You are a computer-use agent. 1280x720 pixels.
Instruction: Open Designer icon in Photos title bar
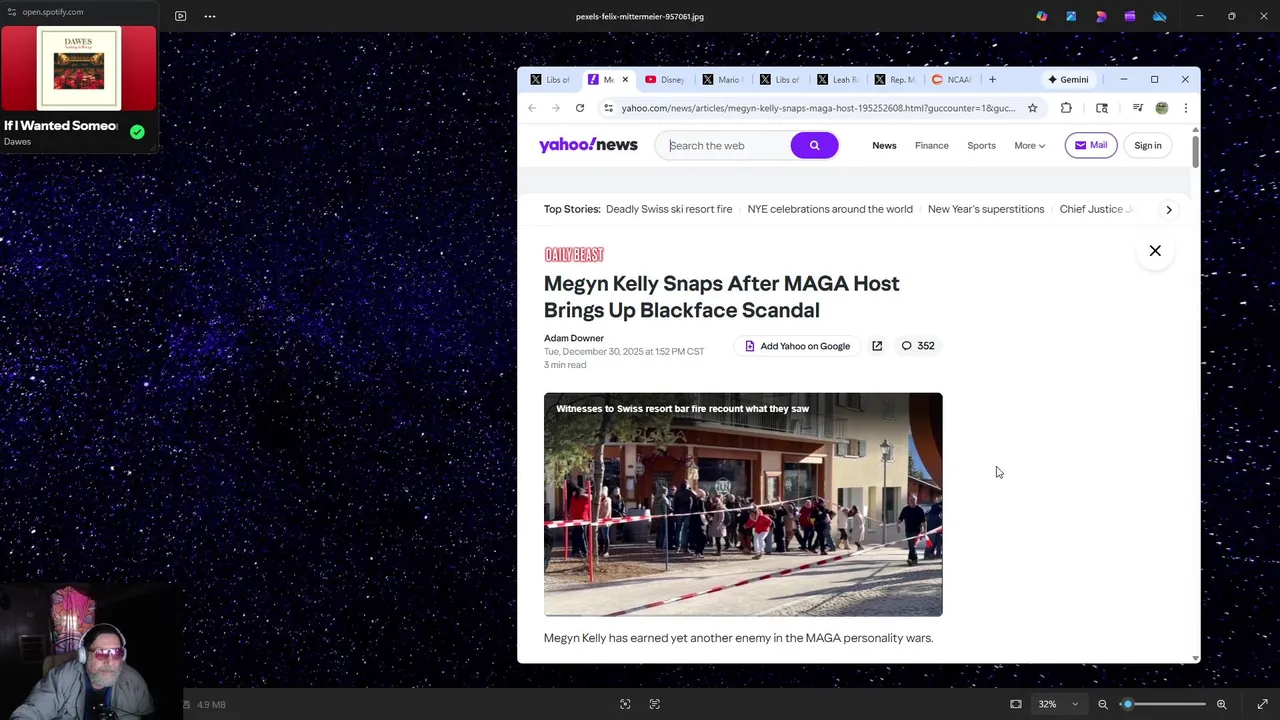pos(1101,16)
